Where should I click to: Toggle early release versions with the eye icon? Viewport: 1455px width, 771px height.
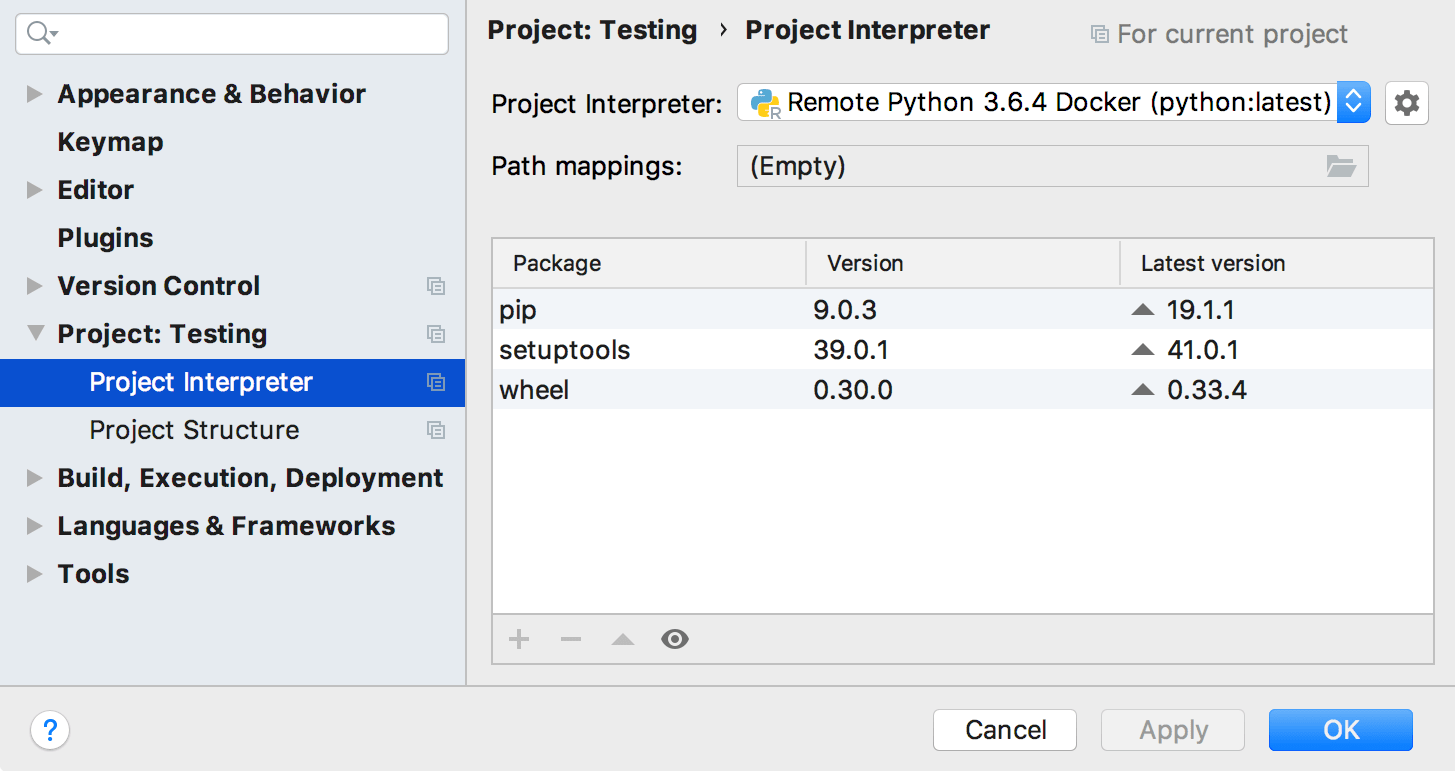coord(674,638)
